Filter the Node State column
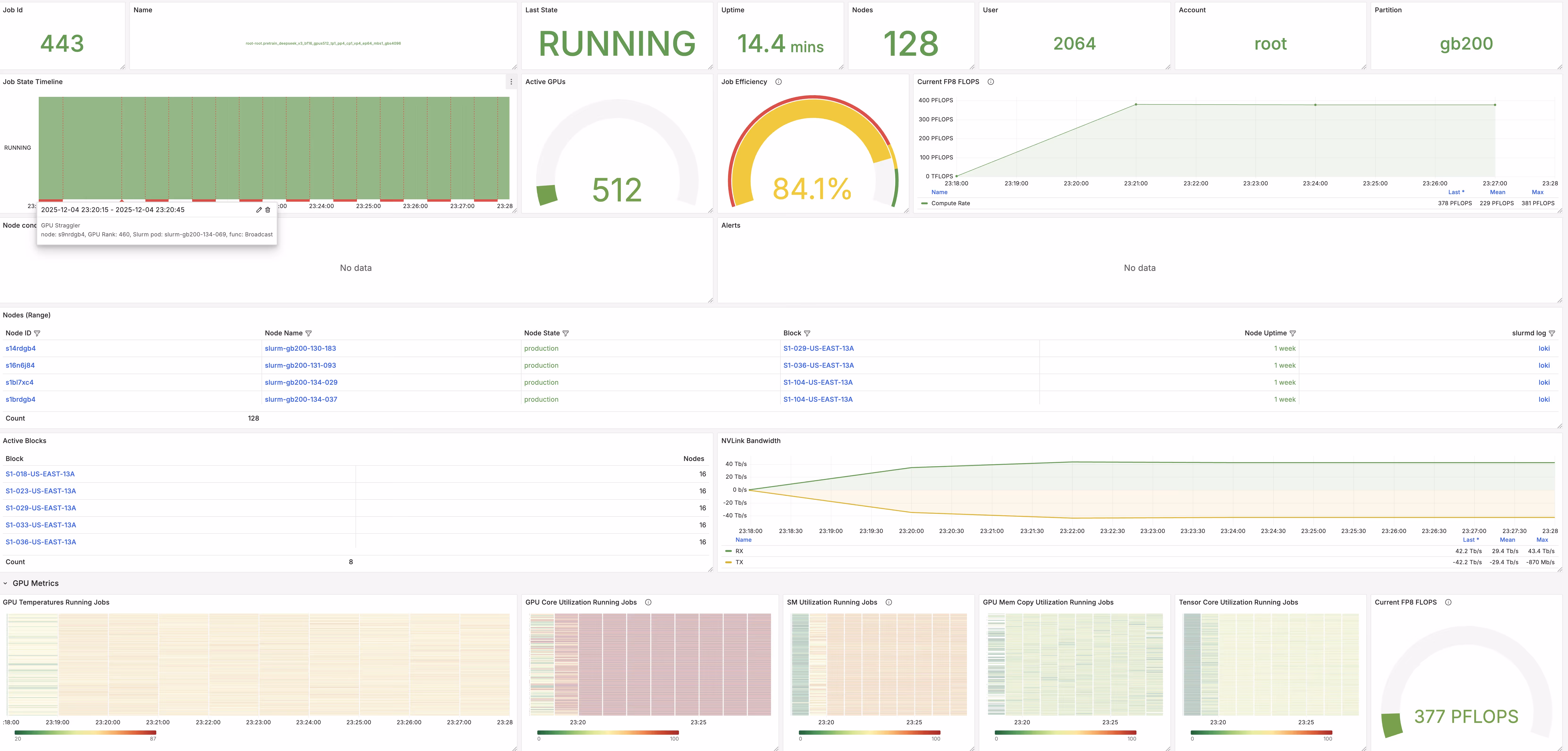Screen dimensions: 1568x751 click(565, 333)
